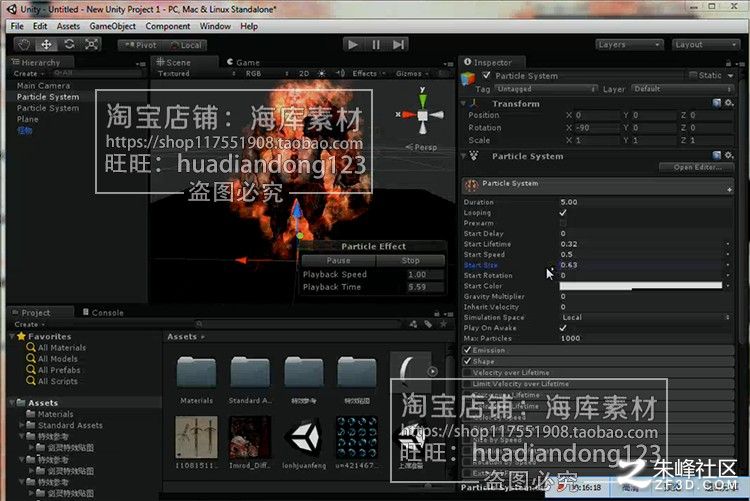Open the Window menu
The image size is (750, 501).
point(215,26)
